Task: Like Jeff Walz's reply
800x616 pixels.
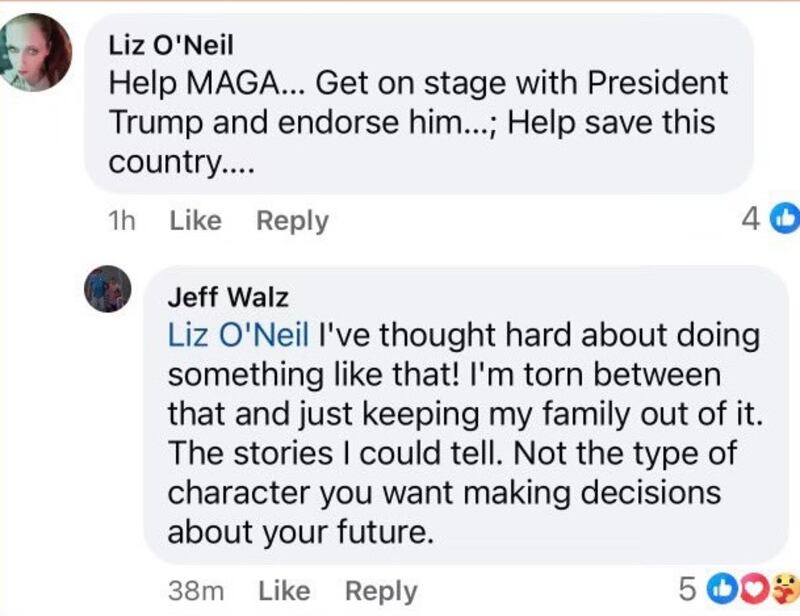Action: click(x=284, y=590)
